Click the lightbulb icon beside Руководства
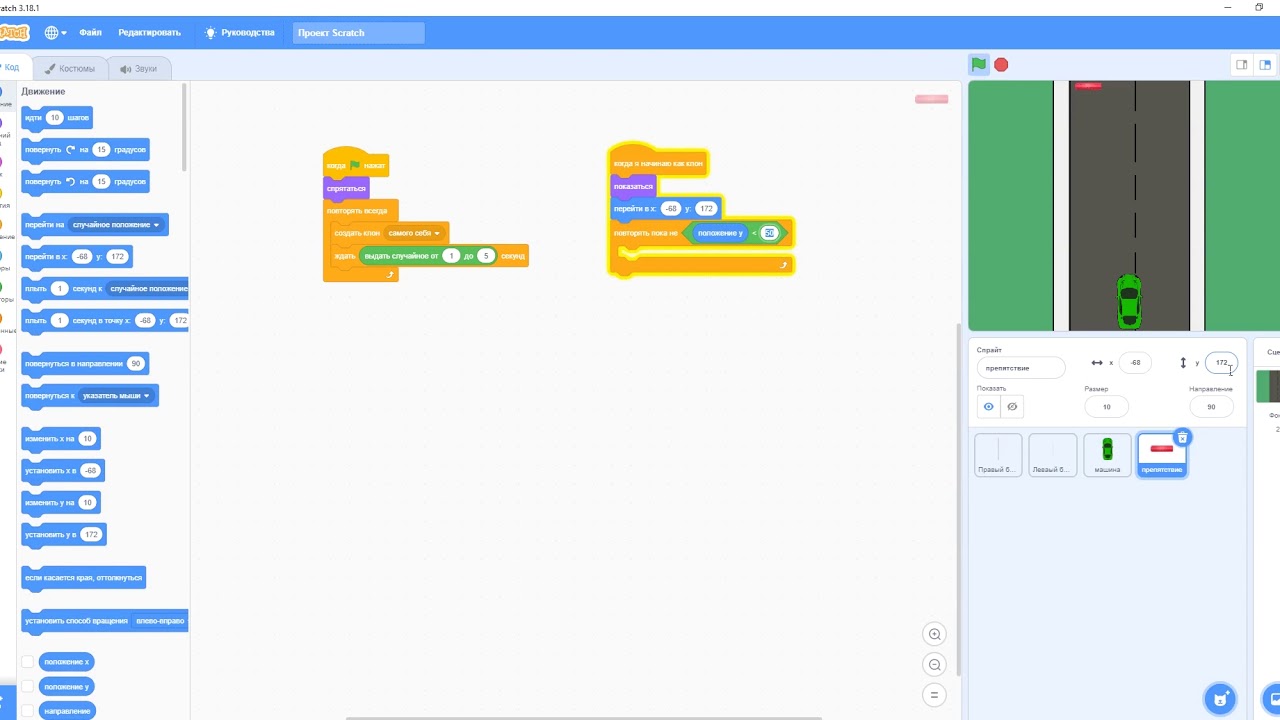Image resolution: width=1280 pixels, height=720 pixels. (x=210, y=33)
